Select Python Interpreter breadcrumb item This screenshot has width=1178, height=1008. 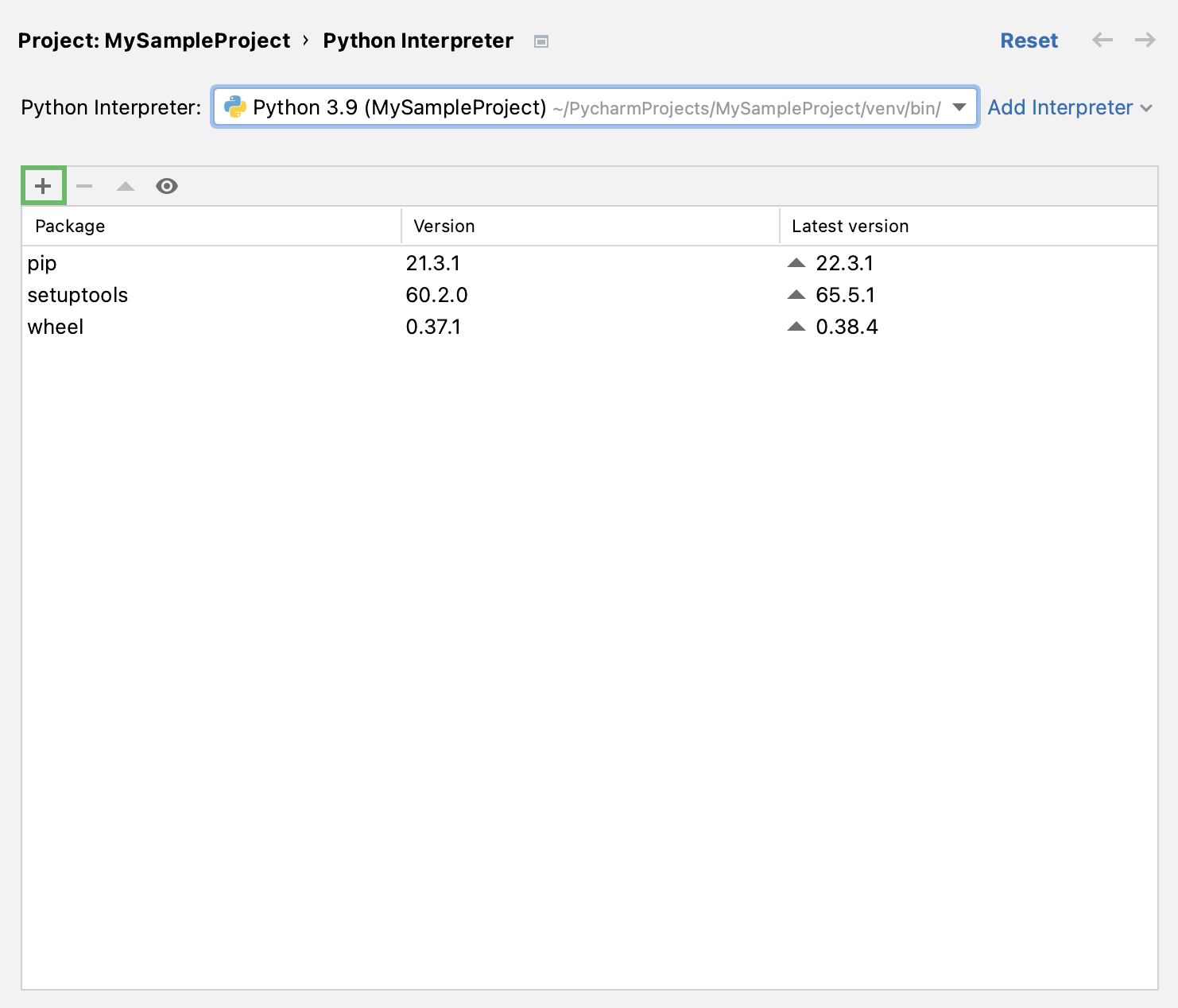click(418, 40)
